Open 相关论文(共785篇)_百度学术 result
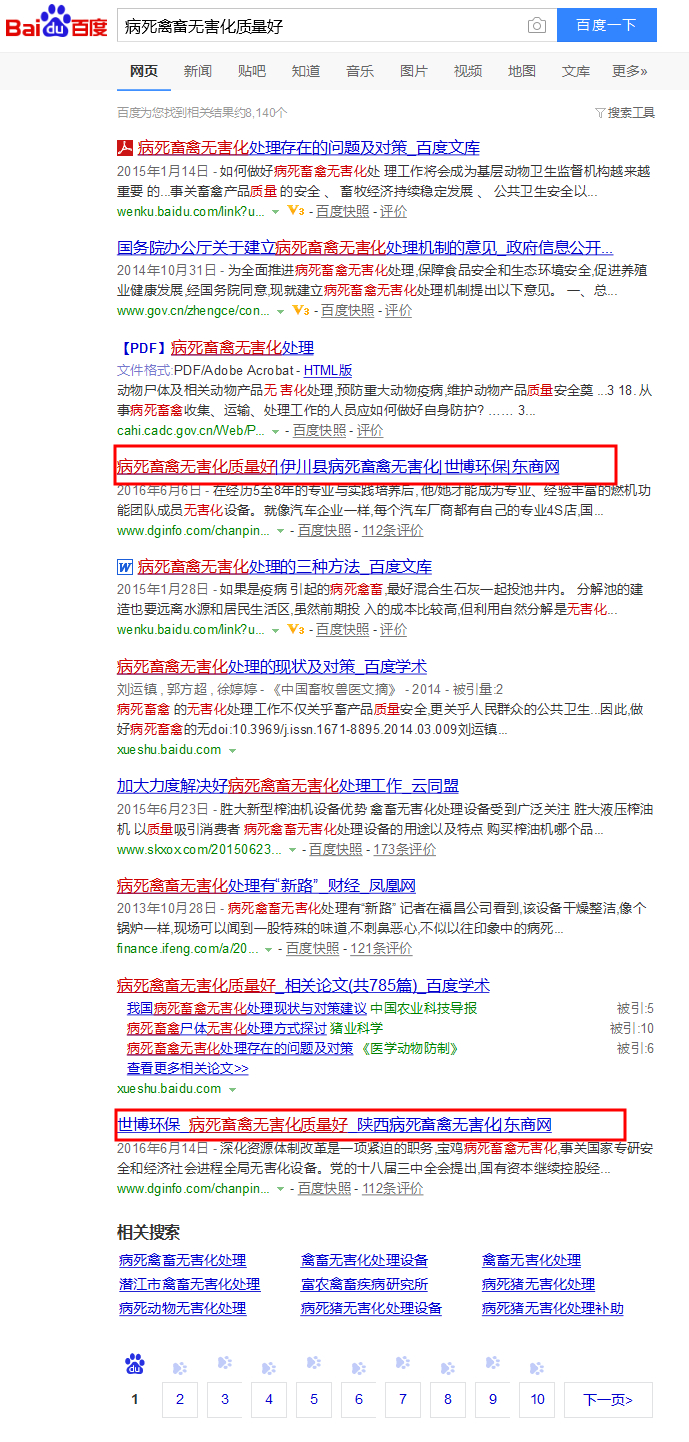 (303, 986)
